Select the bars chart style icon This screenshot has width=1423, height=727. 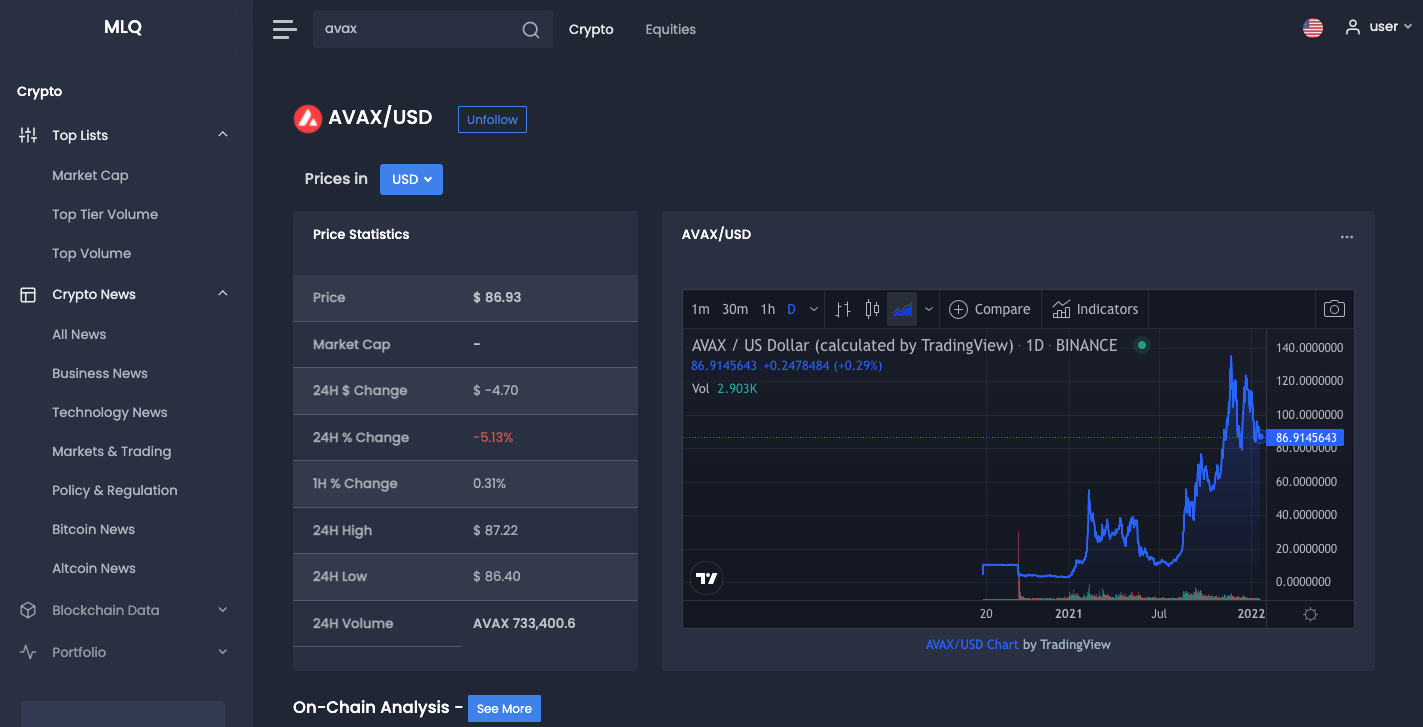pyautogui.click(x=843, y=309)
